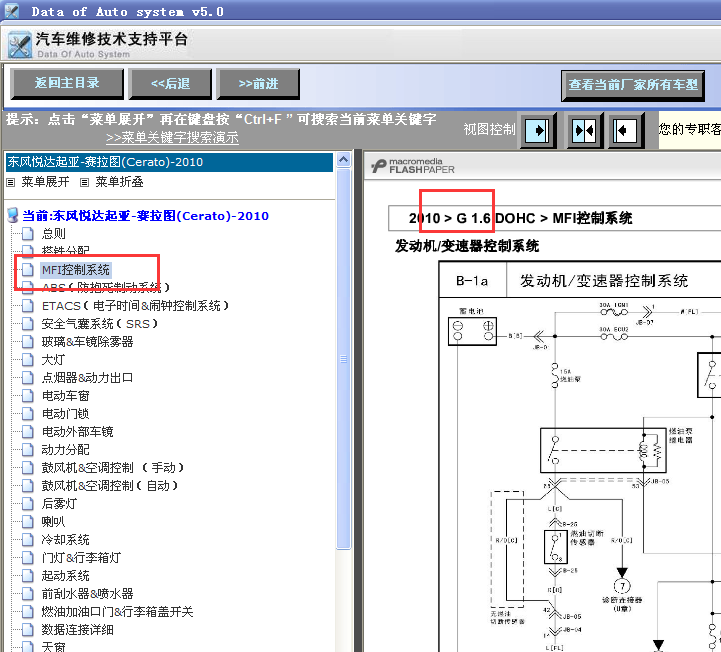Click the page icon beside 冷却系统
Viewport: 721px width, 652px height.
tap(28, 539)
